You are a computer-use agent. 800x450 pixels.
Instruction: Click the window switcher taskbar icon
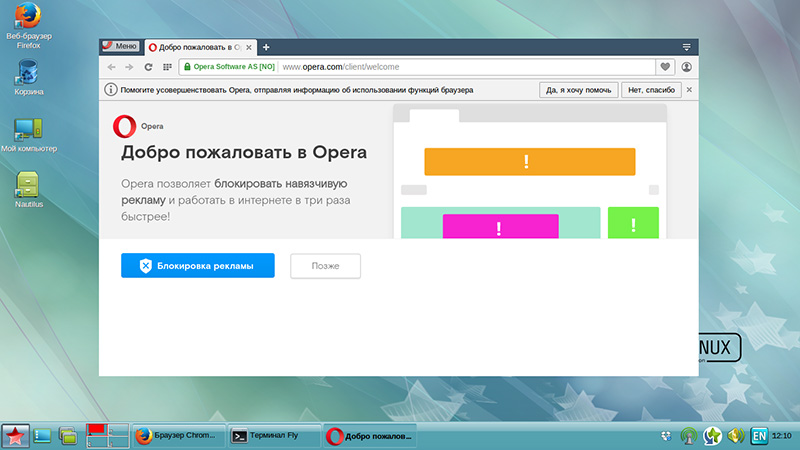[67, 436]
